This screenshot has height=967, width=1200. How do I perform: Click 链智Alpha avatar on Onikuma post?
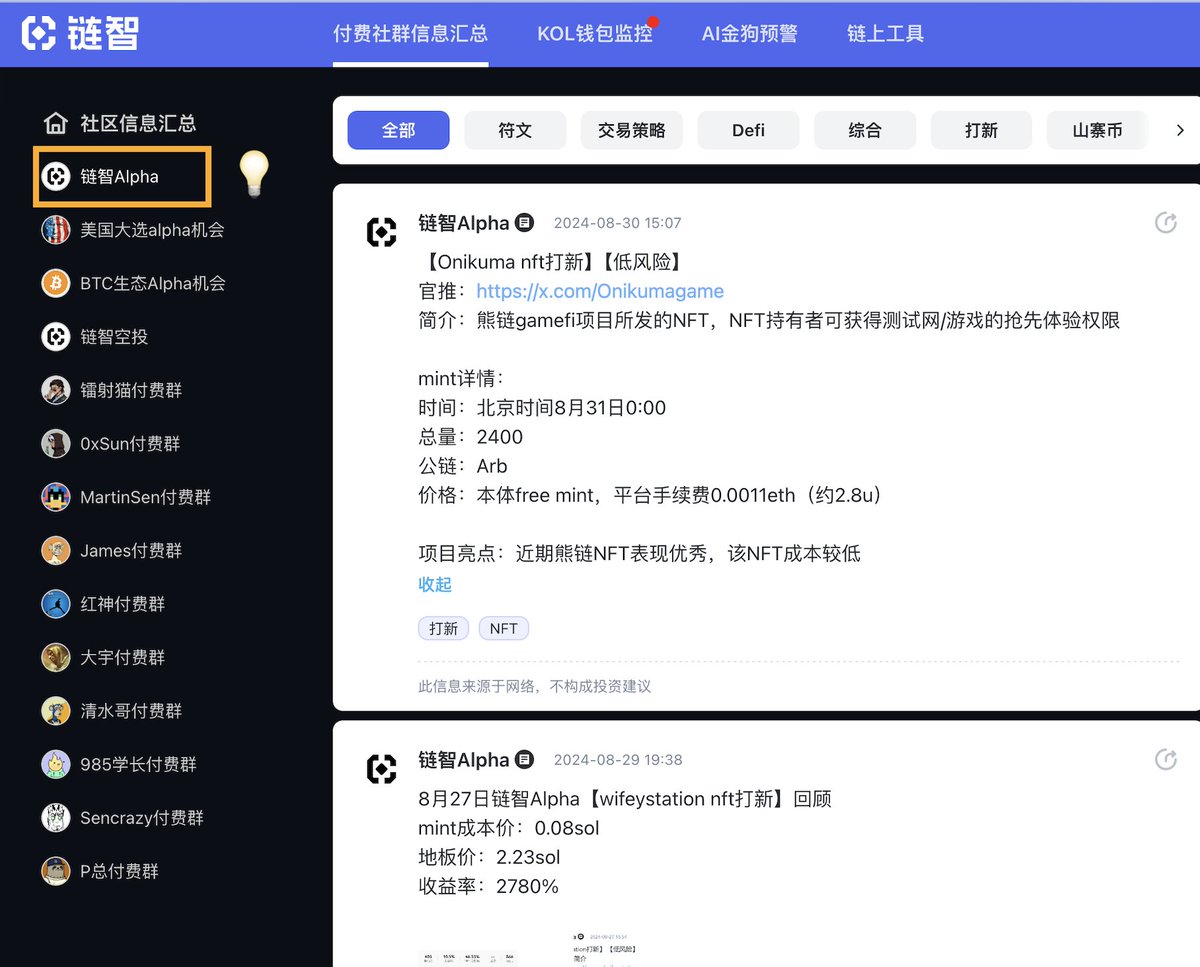click(x=382, y=233)
